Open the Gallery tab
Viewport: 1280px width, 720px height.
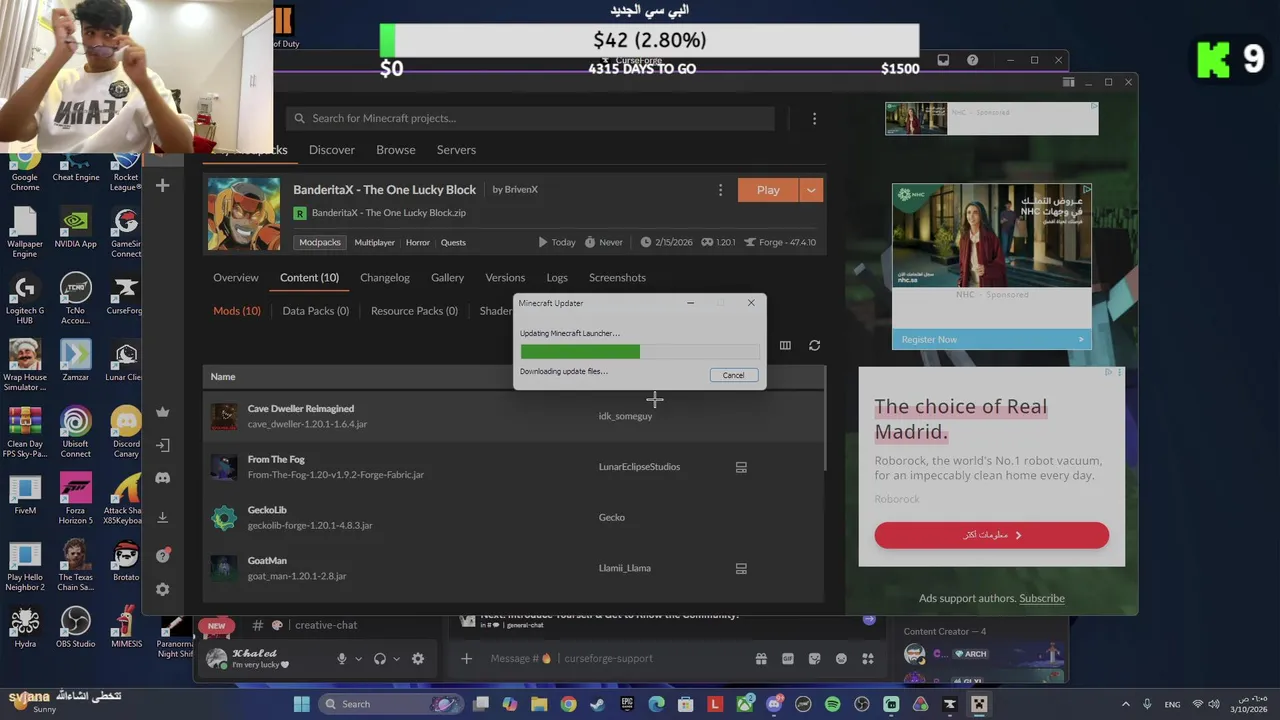pos(447,277)
